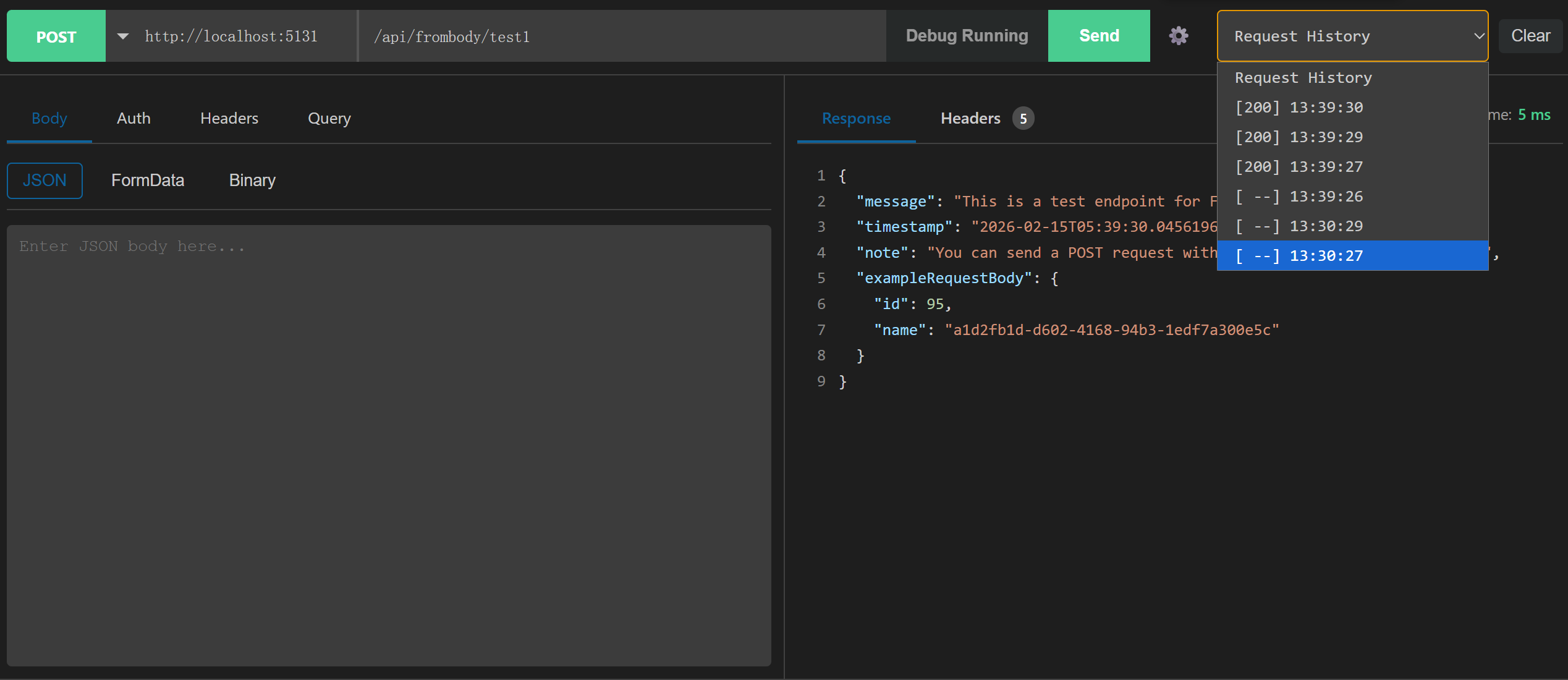Viewport: 1568px width, 680px height.
Task: Open the settings gear icon
Action: point(1178,36)
